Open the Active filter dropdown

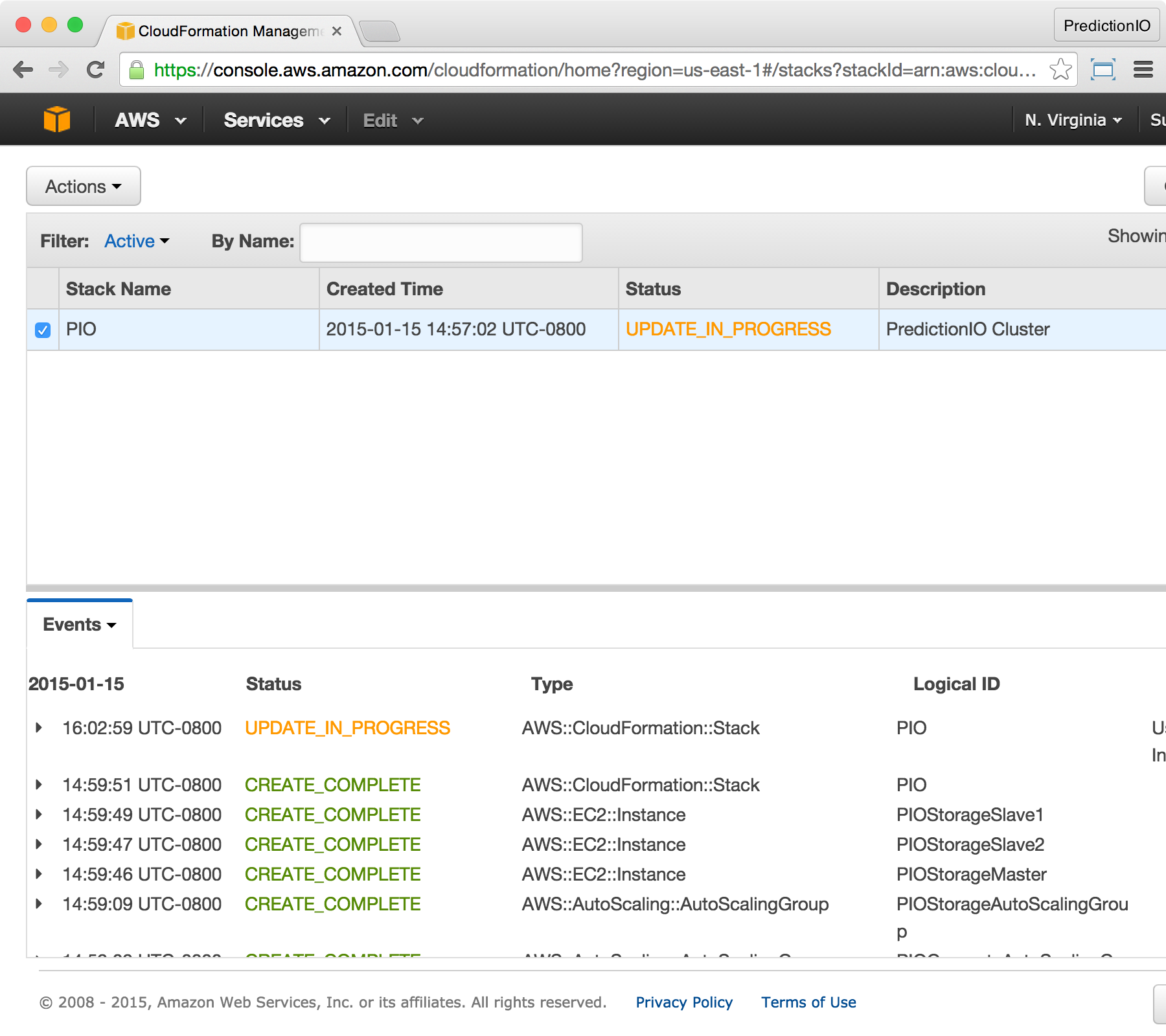click(x=137, y=242)
